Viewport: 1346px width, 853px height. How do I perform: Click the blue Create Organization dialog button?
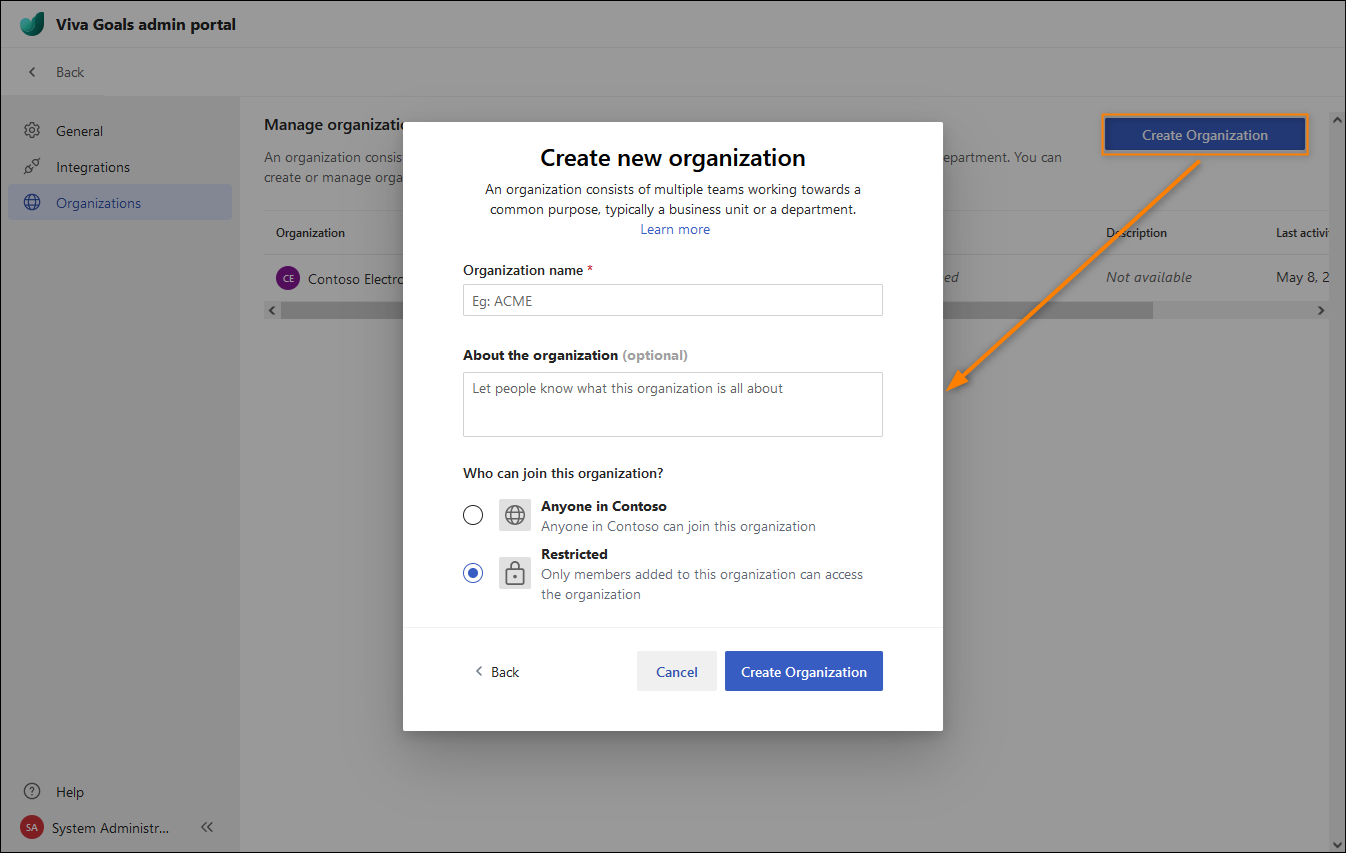pos(804,672)
